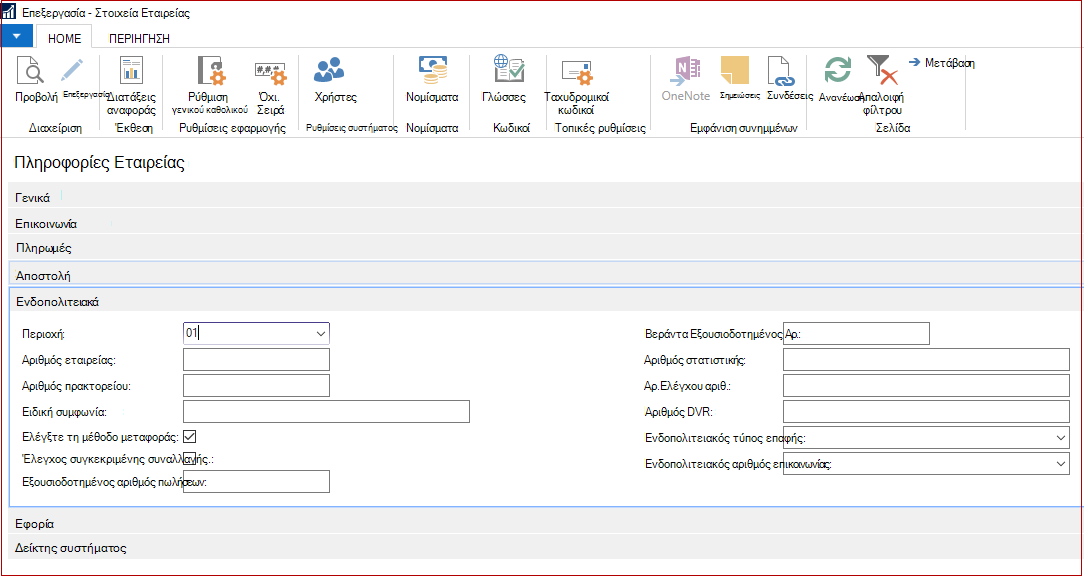Open the Όχι. Σειρά number series
Viewport: 1084px width, 578px height.
[x=270, y=73]
